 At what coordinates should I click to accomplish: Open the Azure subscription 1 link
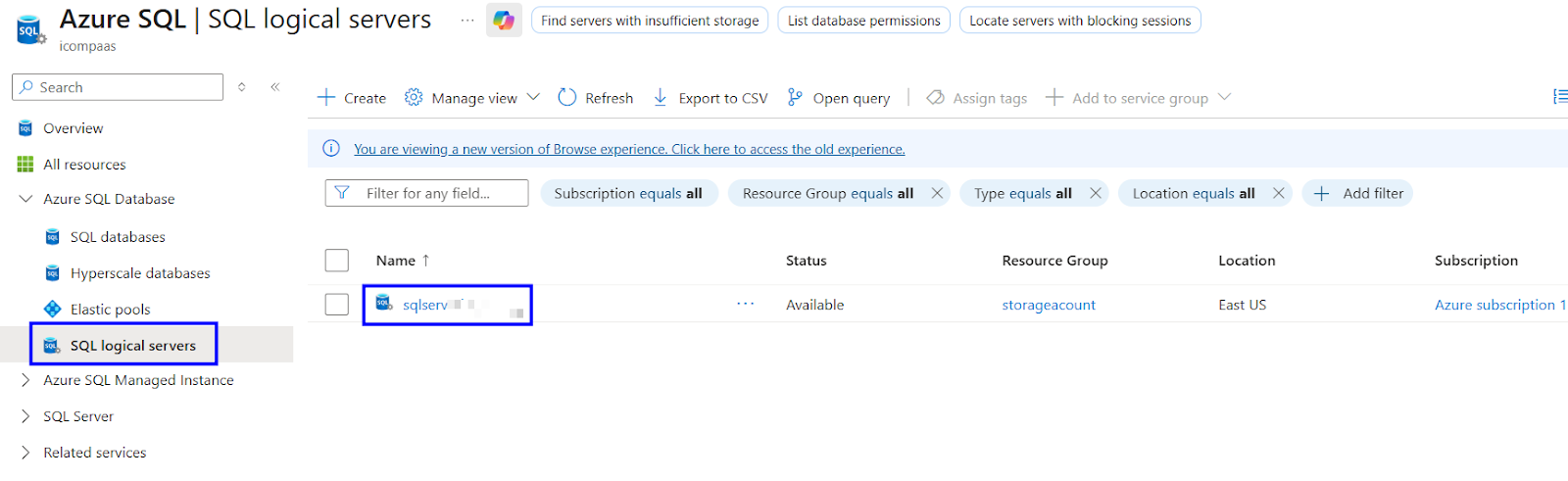pos(1500,305)
